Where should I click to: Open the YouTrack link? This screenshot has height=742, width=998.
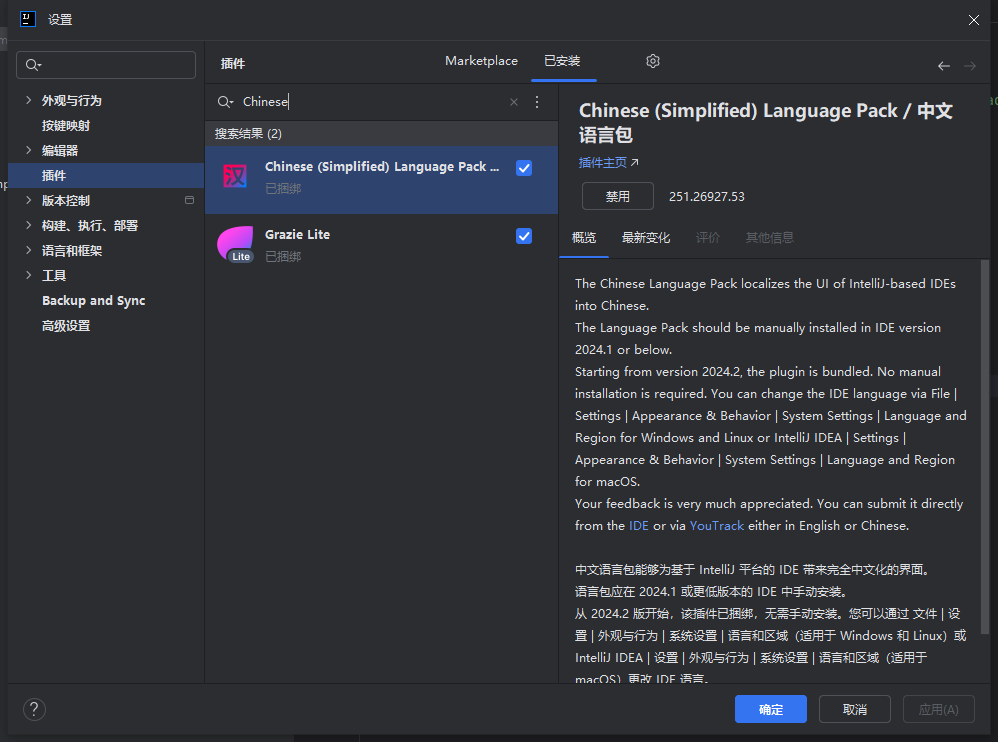[717, 526]
